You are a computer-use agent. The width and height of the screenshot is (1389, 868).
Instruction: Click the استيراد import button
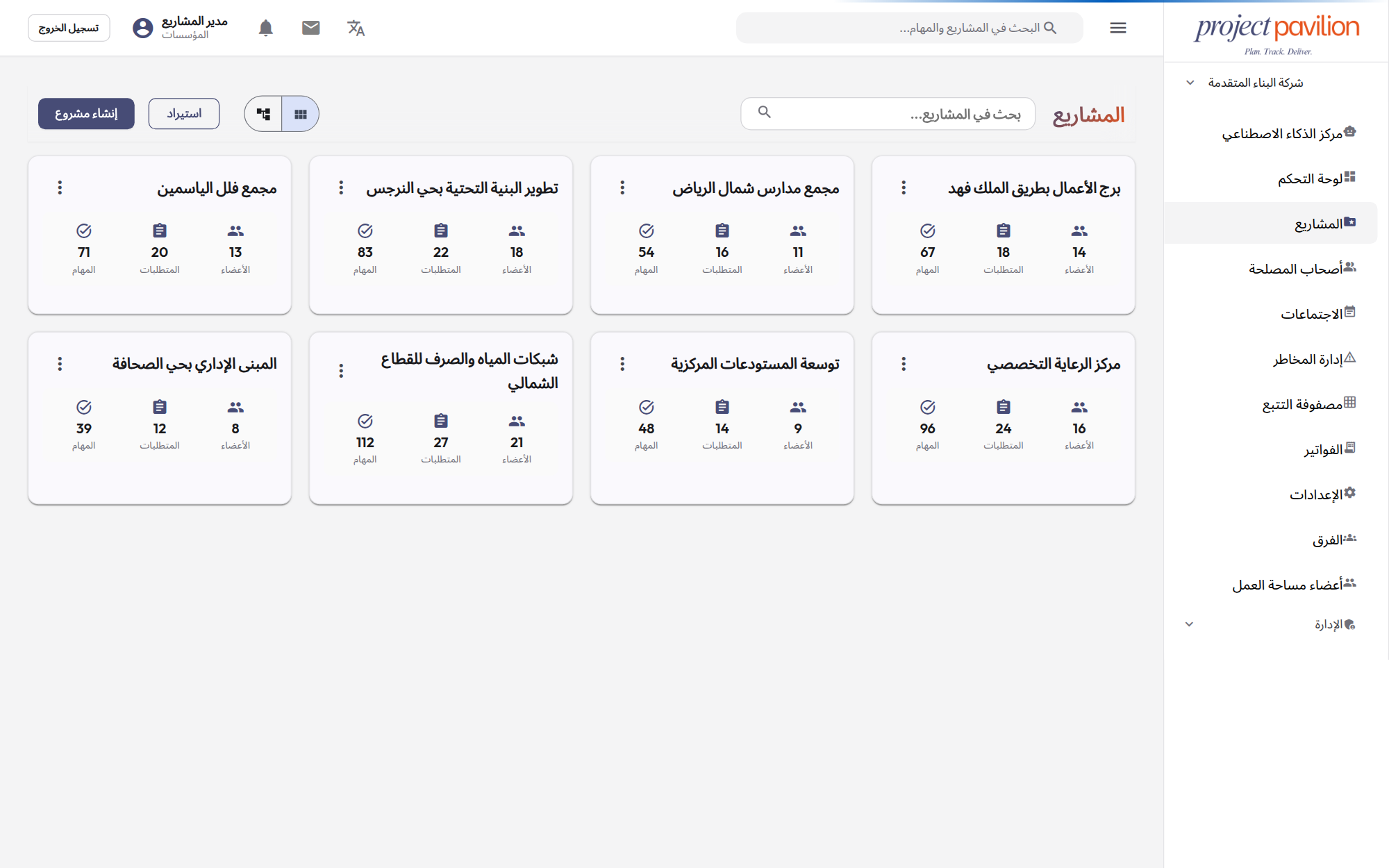(184, 113)
